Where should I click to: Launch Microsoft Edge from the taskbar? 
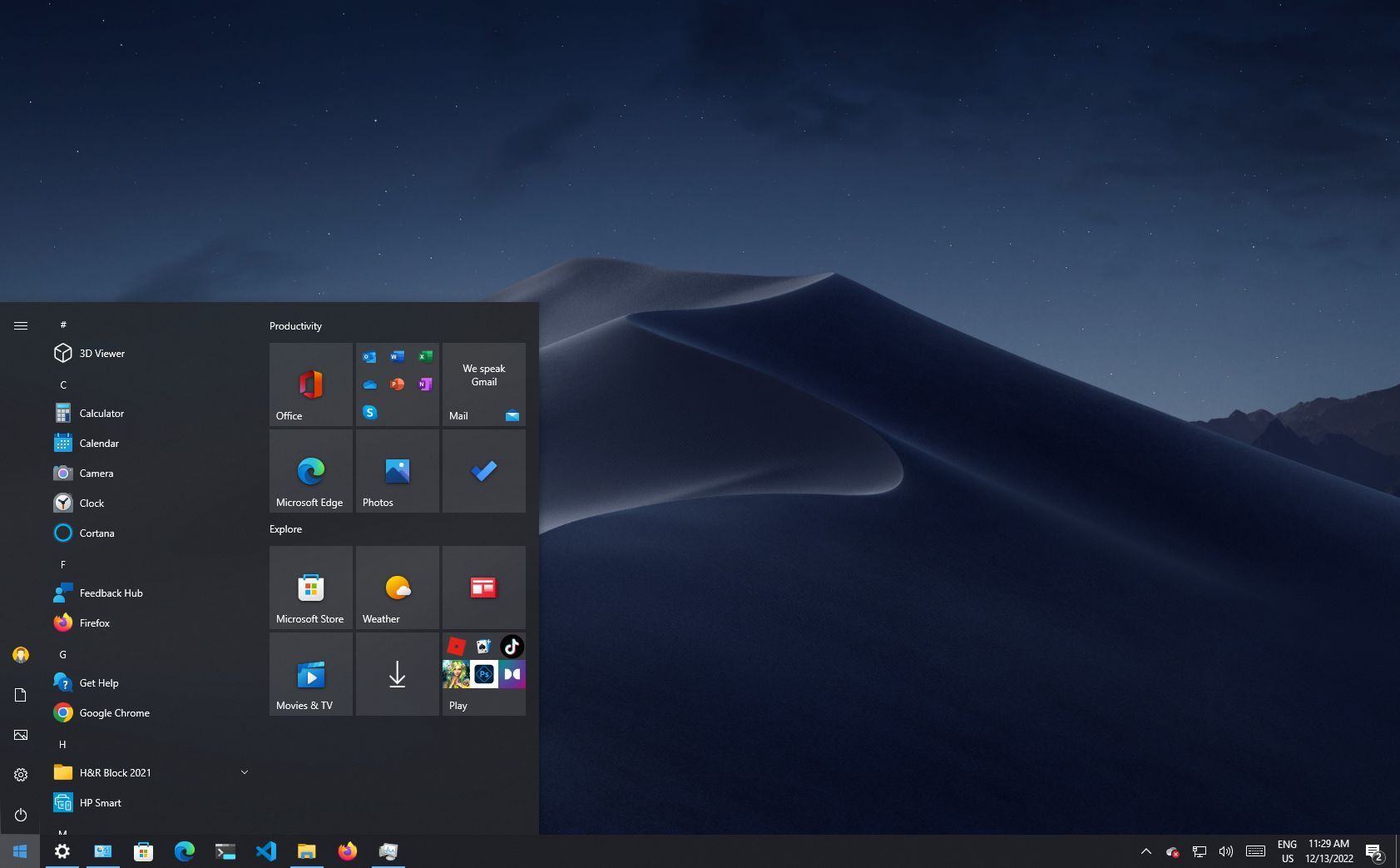(x=185, y=851)
